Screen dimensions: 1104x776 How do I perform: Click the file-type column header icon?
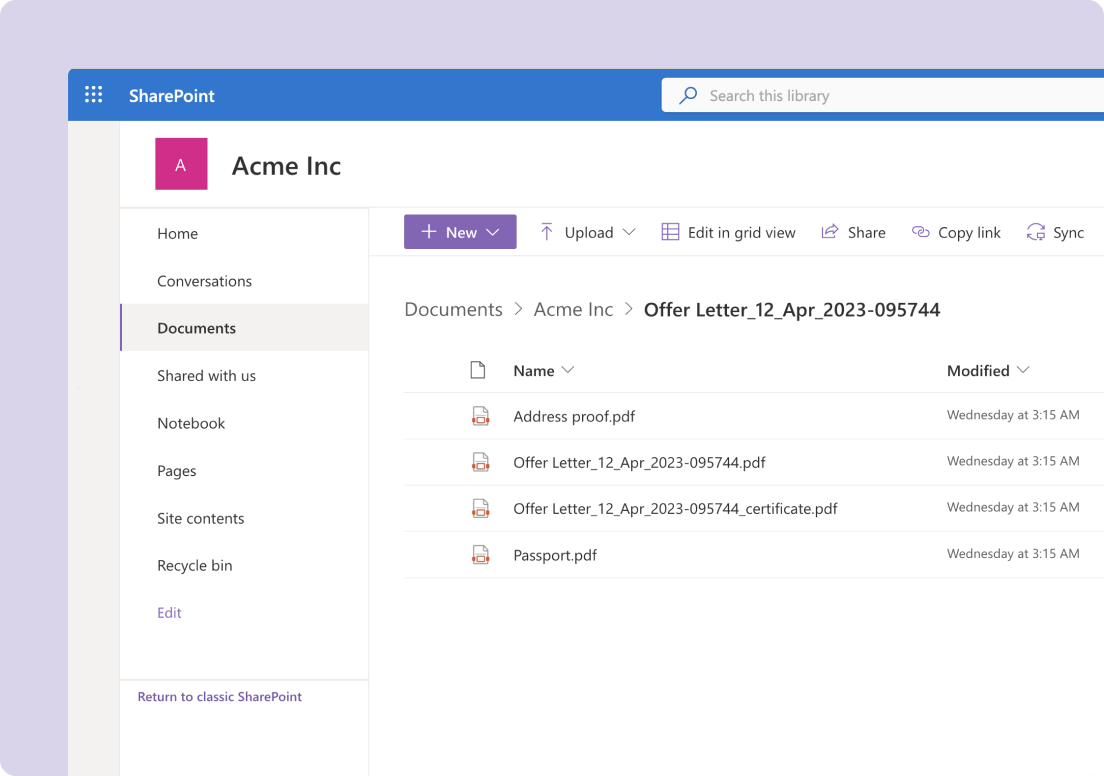(478, 369)
